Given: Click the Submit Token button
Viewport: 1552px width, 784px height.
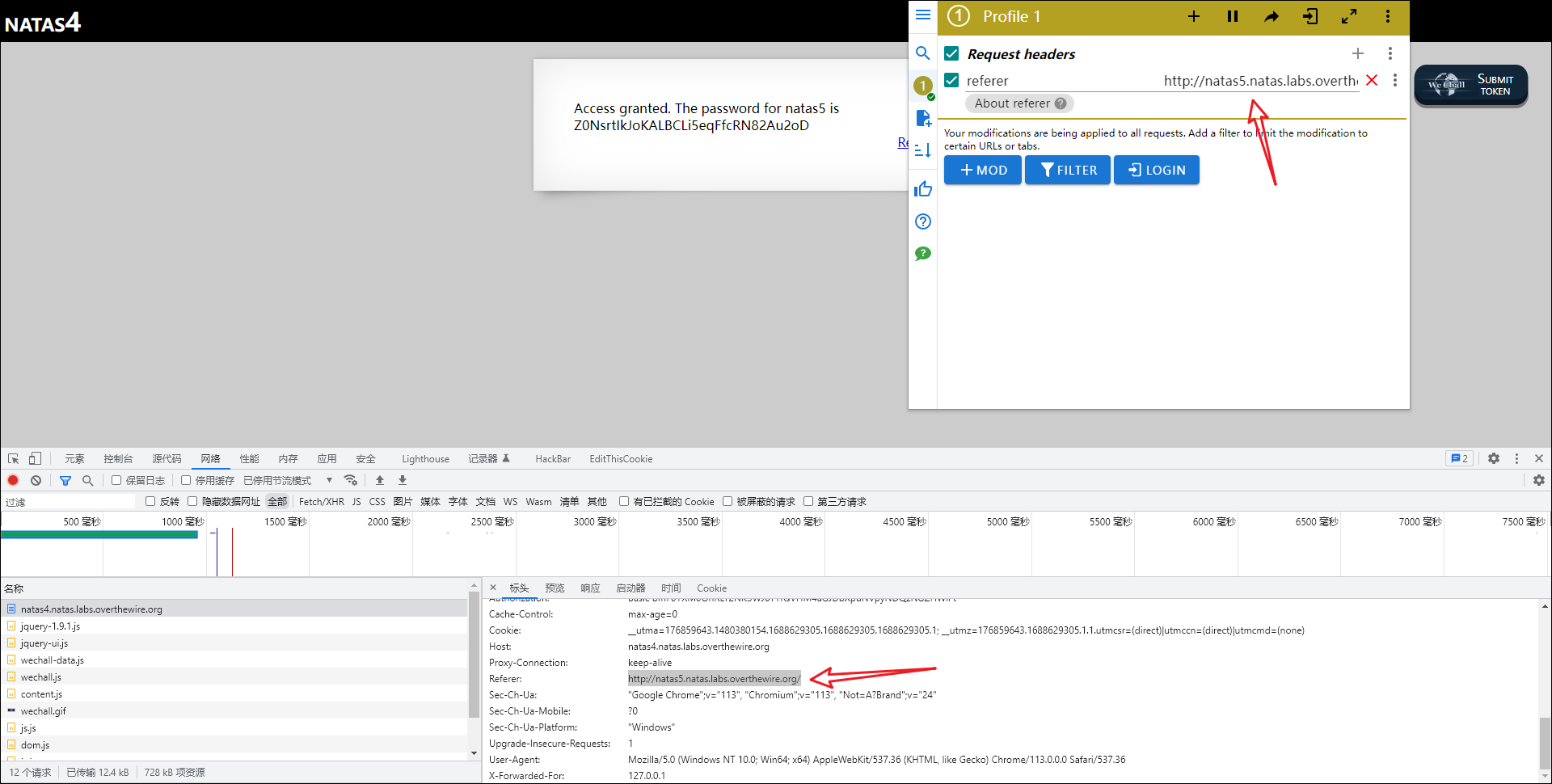Looking at the screenshot, I should [1470, 85].
